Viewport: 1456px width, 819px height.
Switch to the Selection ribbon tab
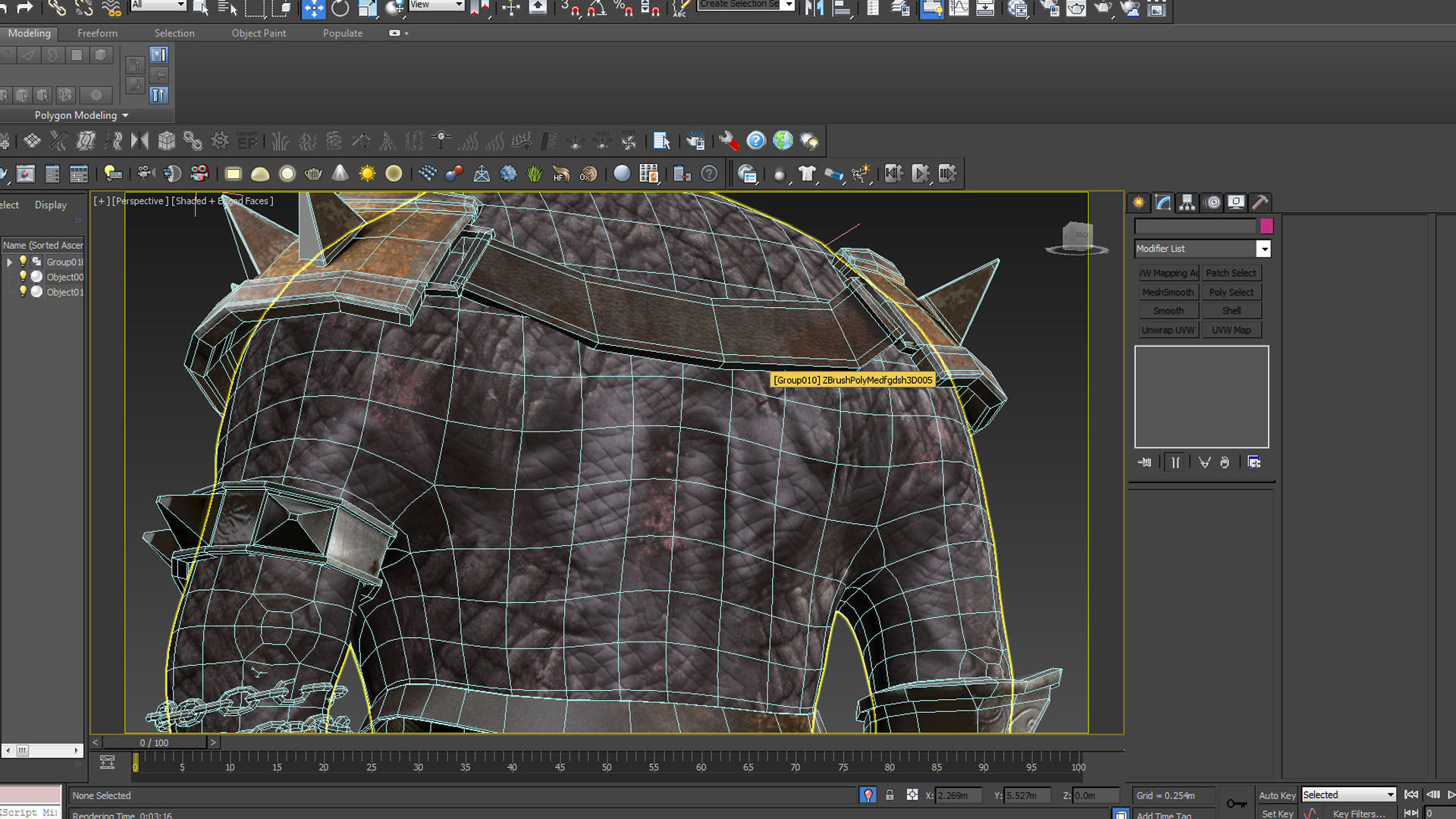(174, 33)
